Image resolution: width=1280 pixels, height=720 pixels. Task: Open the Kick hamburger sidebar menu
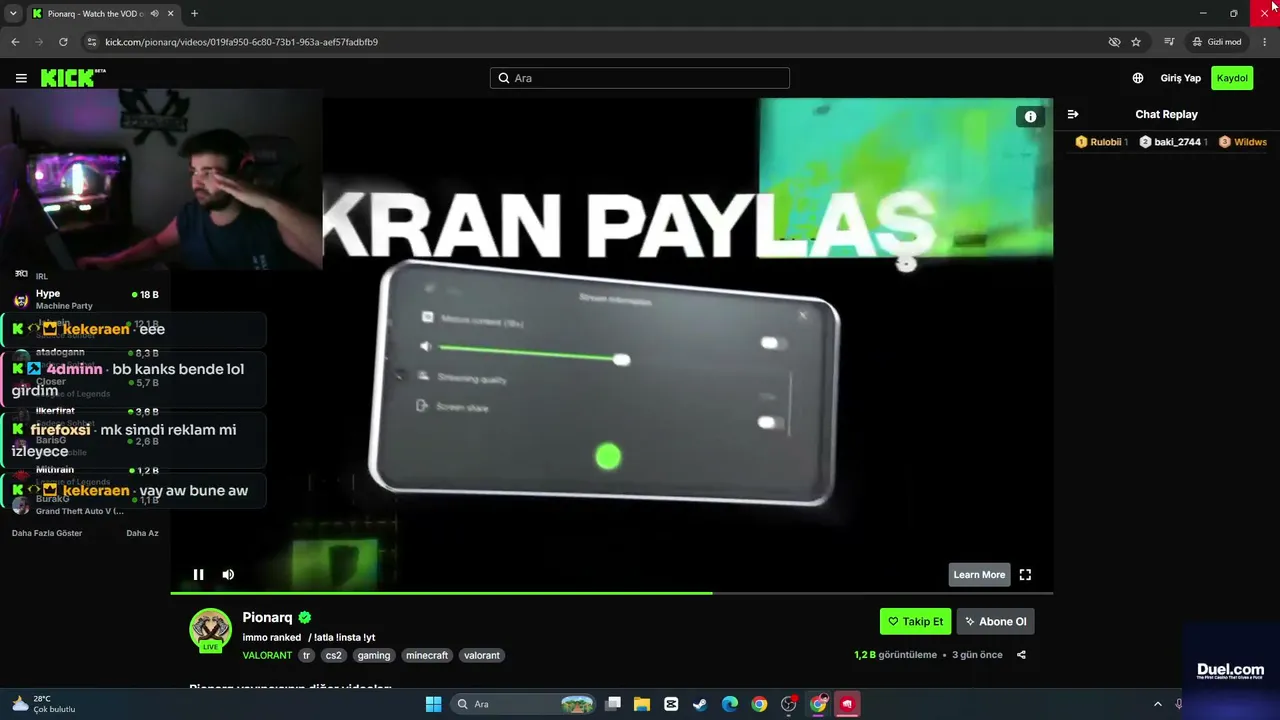[x=21, y=78]
